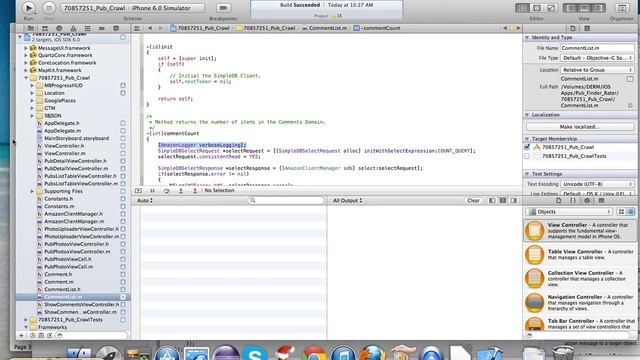Image resolution: width=640 pixels, height=360 pixels.
Task: Open the scheme selector 70857251_Pub_Crawl
Action: tap(94, 8)
